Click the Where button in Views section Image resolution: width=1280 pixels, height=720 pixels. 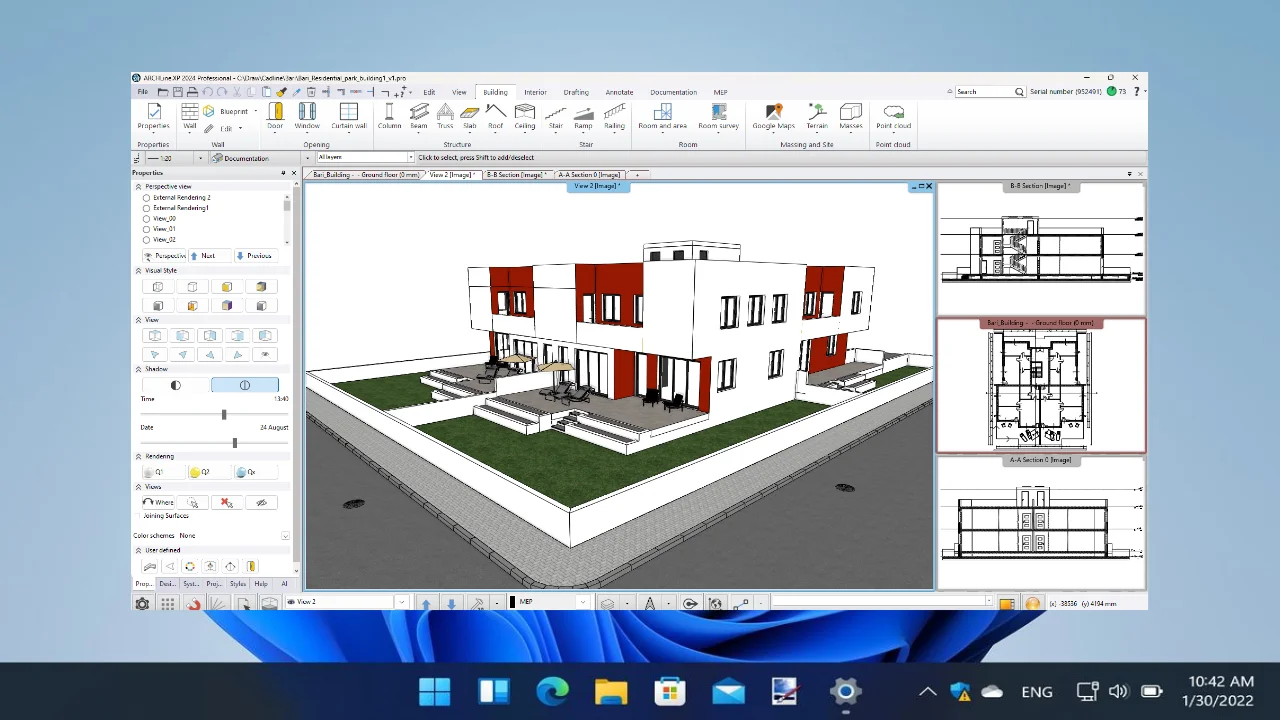tap(158, 502)
